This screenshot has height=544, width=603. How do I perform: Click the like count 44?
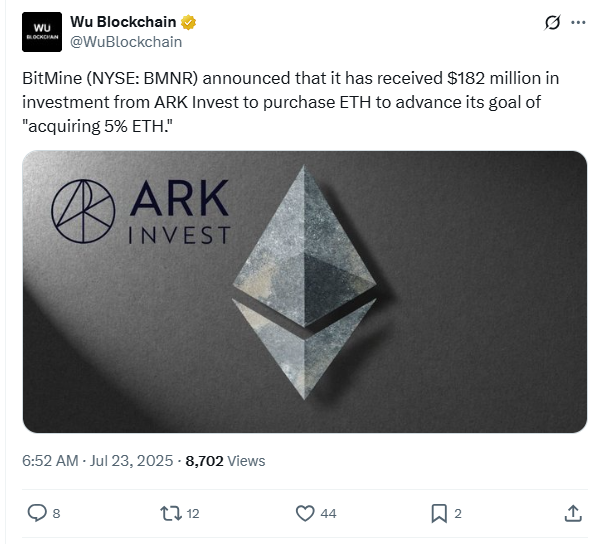328,514
